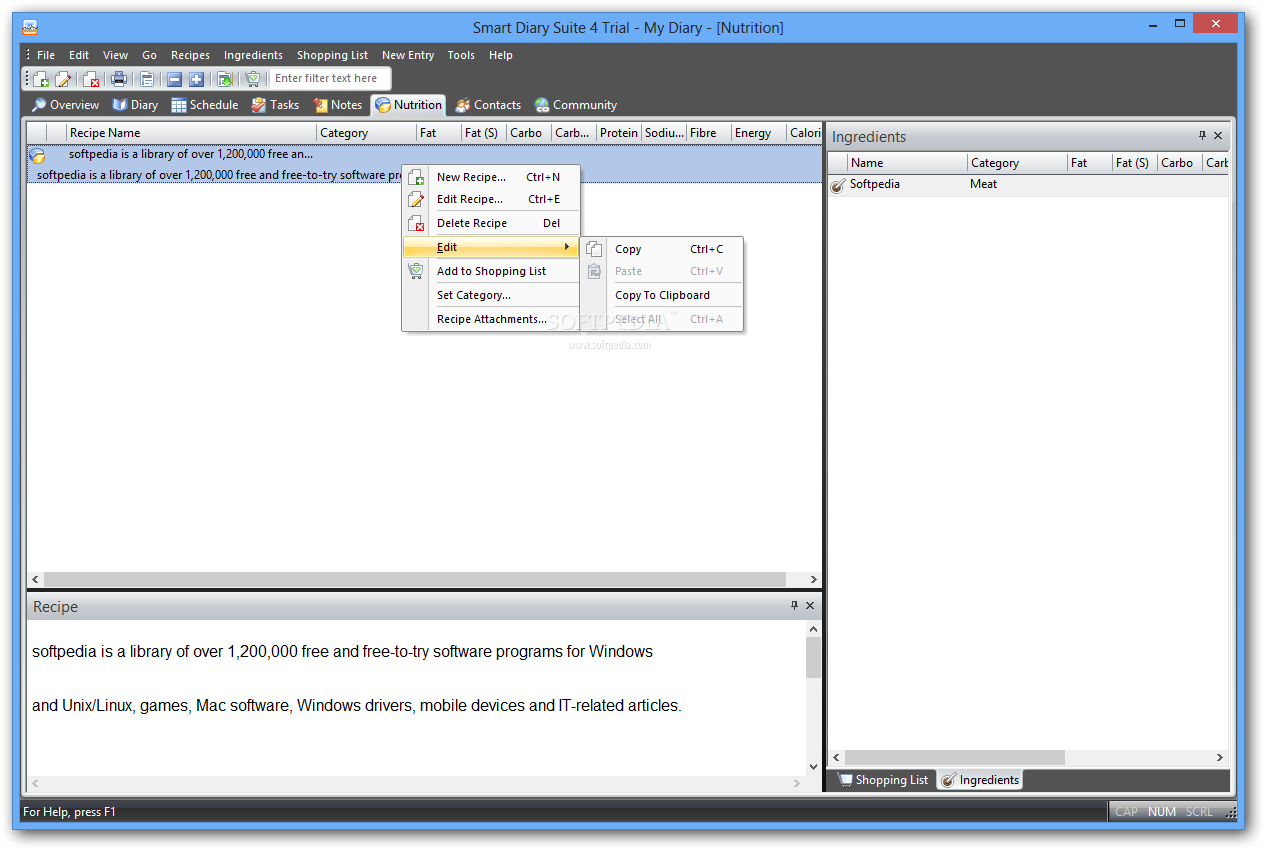This screenshot has height=850, width=1265.
Task: Click the New Recipe toolbar icon
Action: [x=40, y=79]
